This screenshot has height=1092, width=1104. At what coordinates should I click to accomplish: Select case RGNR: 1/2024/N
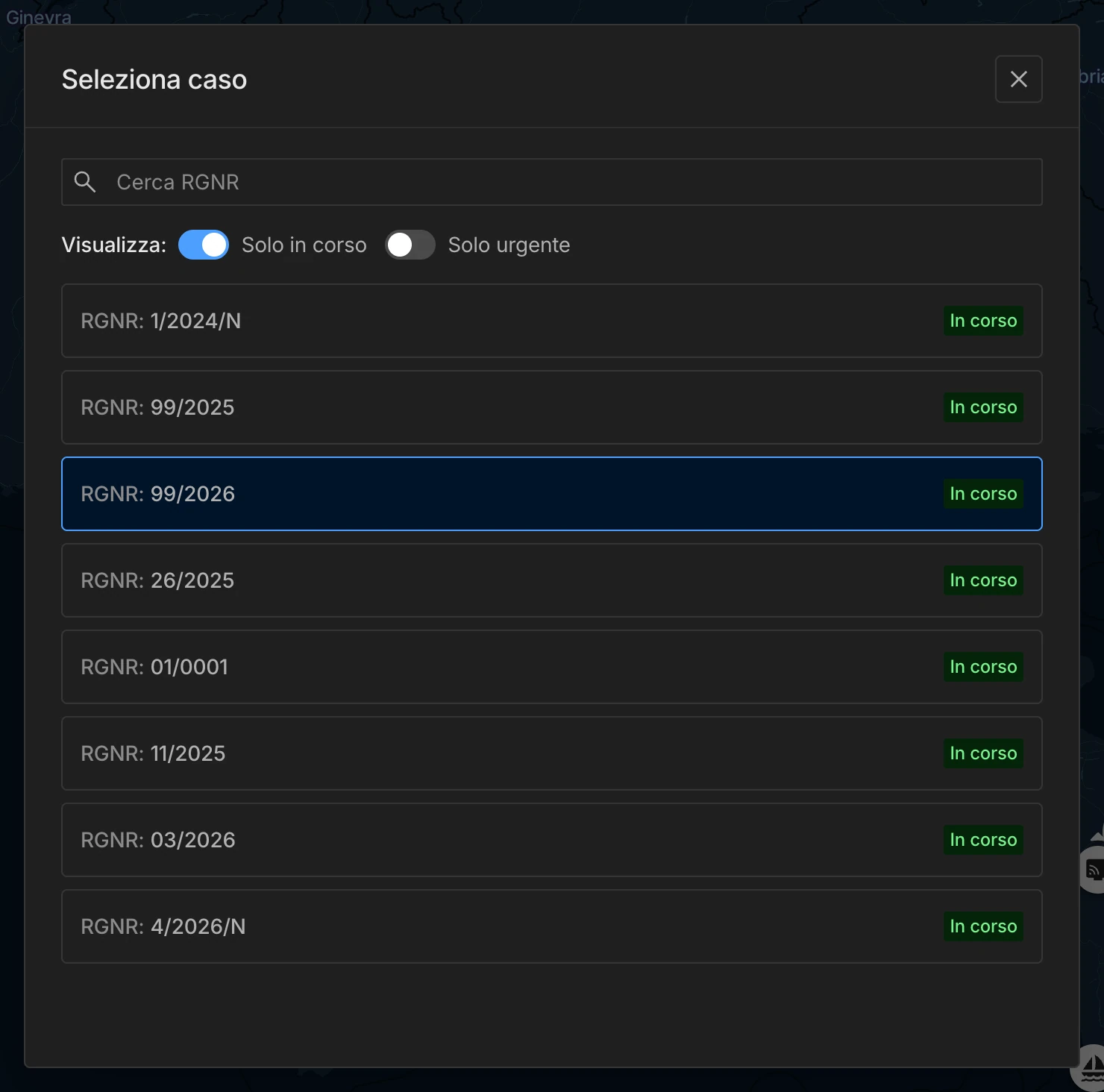pyautogui.click(x=552, y=321)
